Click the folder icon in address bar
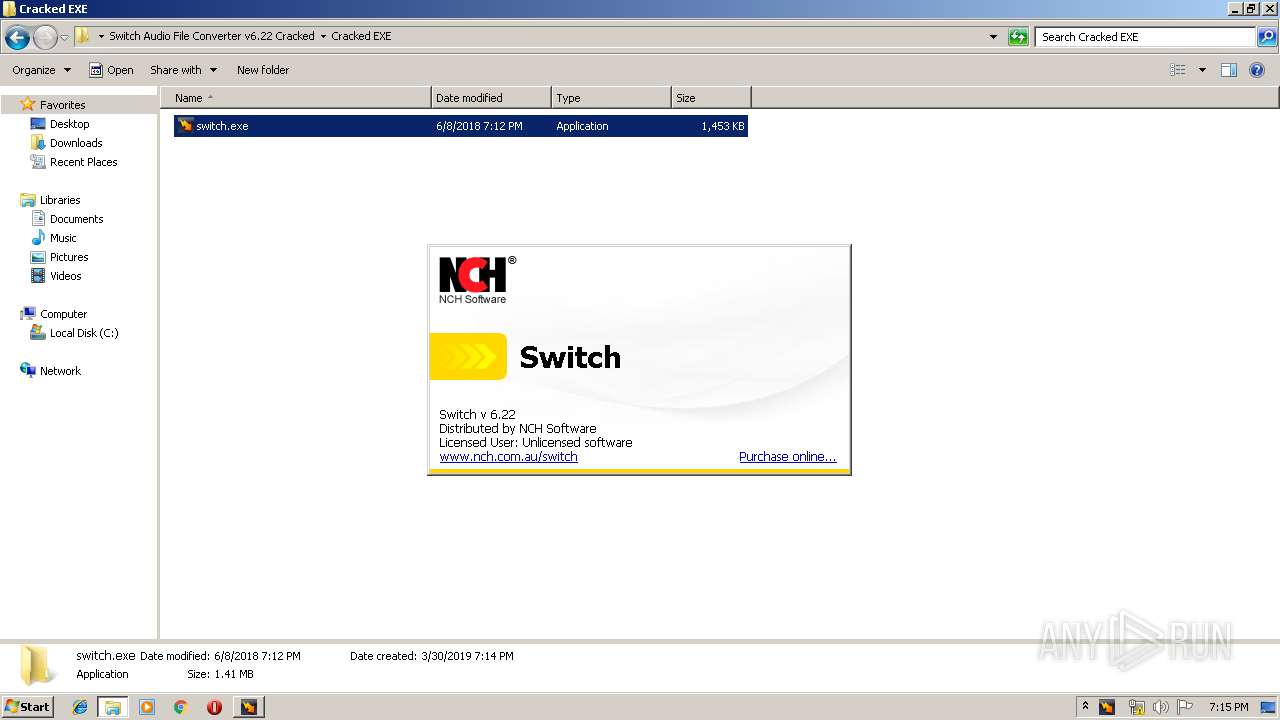The height and width of the screenshot is (720, 1280). click(83, 36)
